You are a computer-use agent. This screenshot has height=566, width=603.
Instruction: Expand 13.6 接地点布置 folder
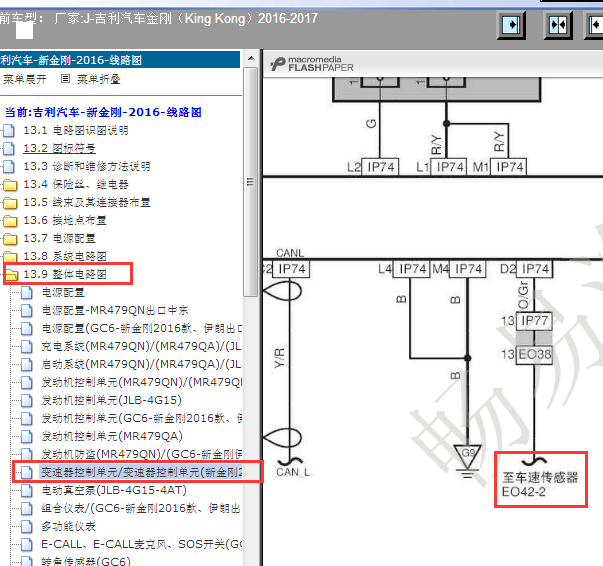pyautogui.click(x=65, y=221)
